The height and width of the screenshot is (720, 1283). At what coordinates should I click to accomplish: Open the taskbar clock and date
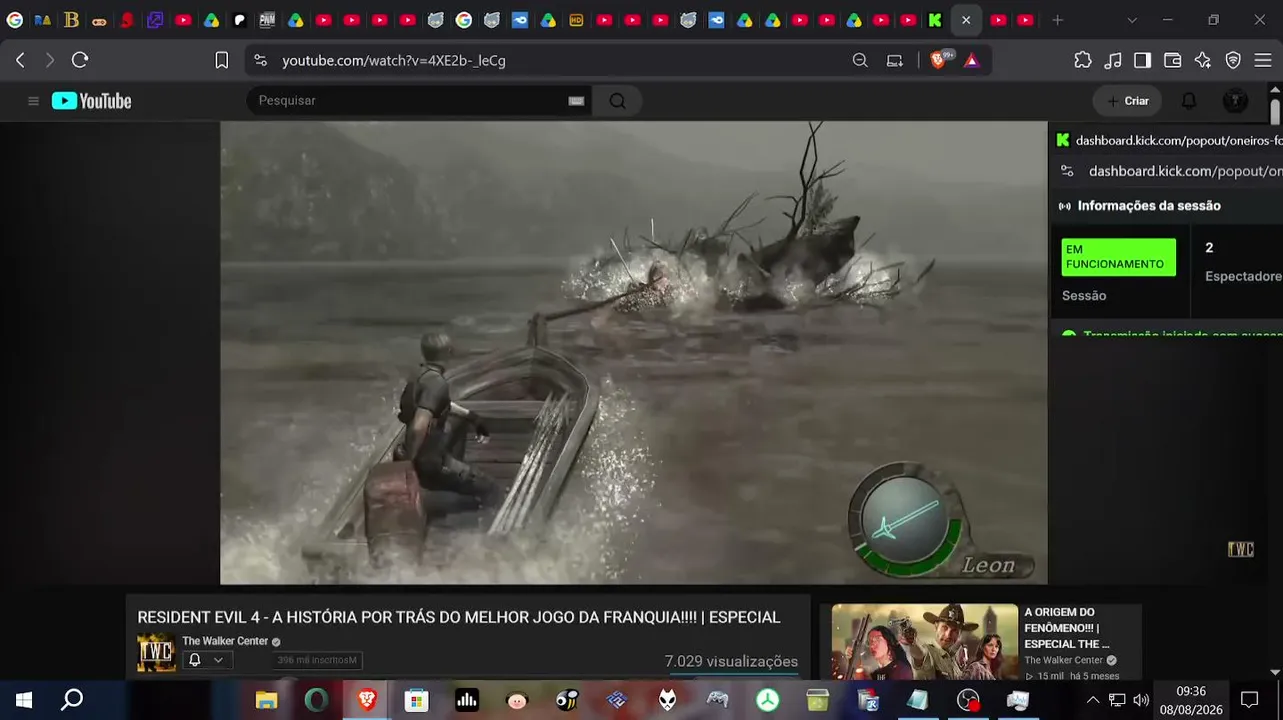(x=1191, y=700)
